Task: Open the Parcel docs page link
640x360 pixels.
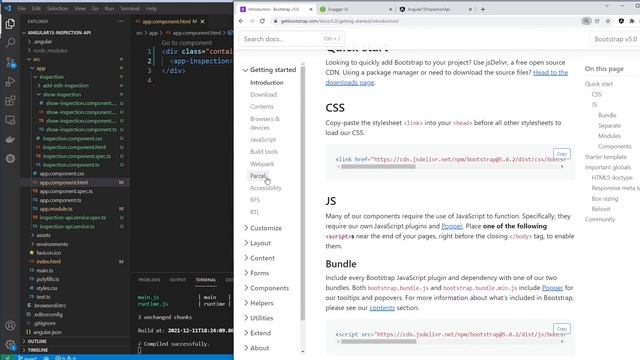Action: [x=258, y=176]
